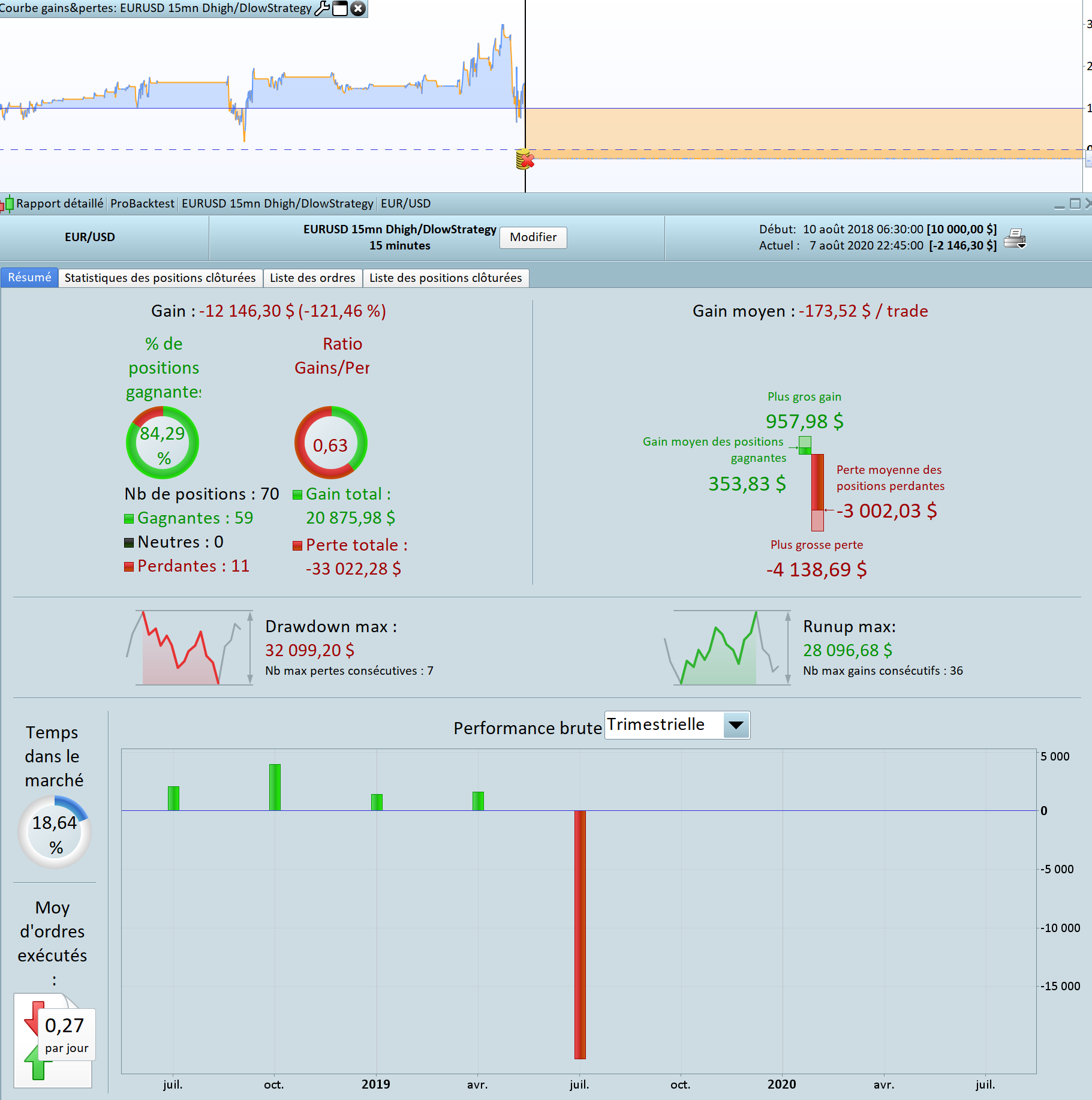Open Liste des positions clôturées tab

click(446, 278)
